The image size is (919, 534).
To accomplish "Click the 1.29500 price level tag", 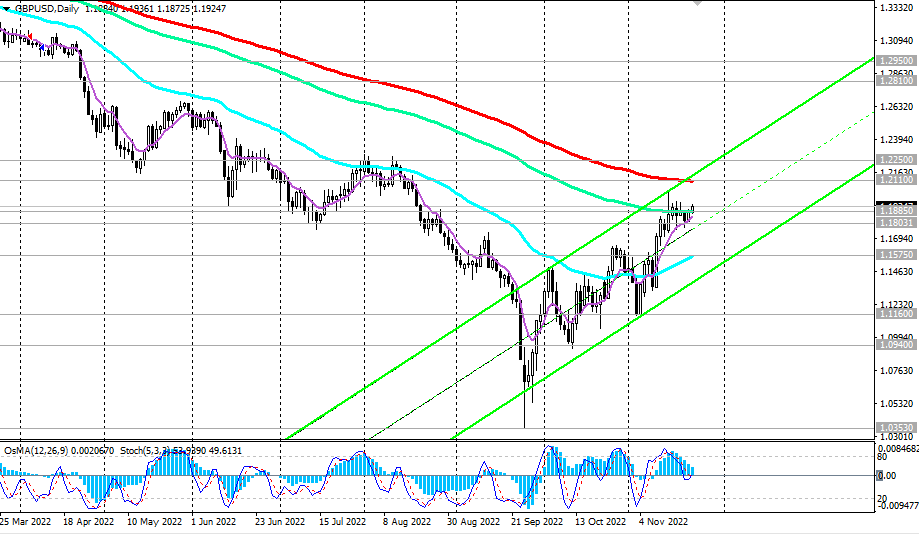I will coord(895,61).
